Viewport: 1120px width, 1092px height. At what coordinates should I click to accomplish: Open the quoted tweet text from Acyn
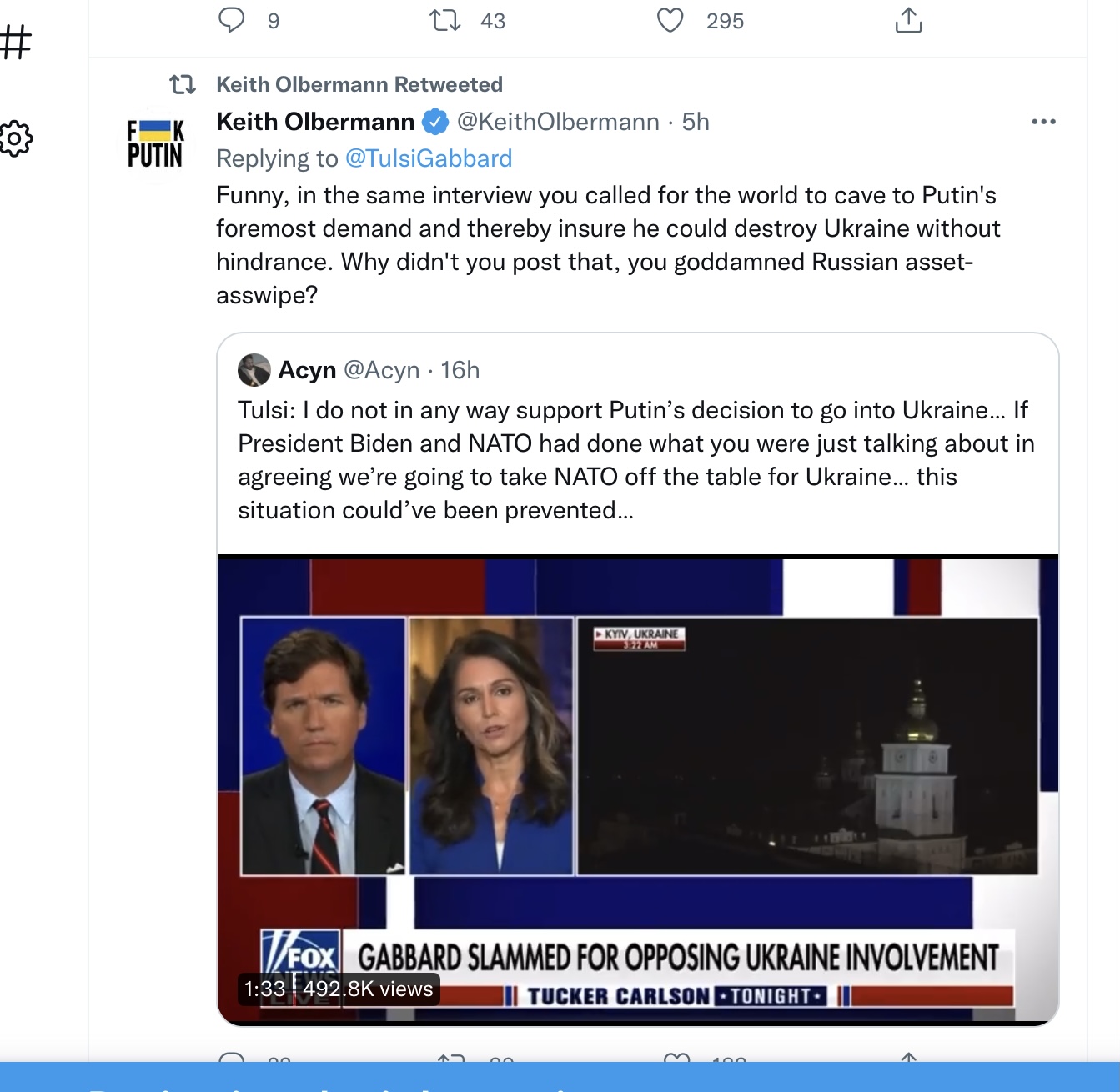pyautogui.click(x=636, y=460)
